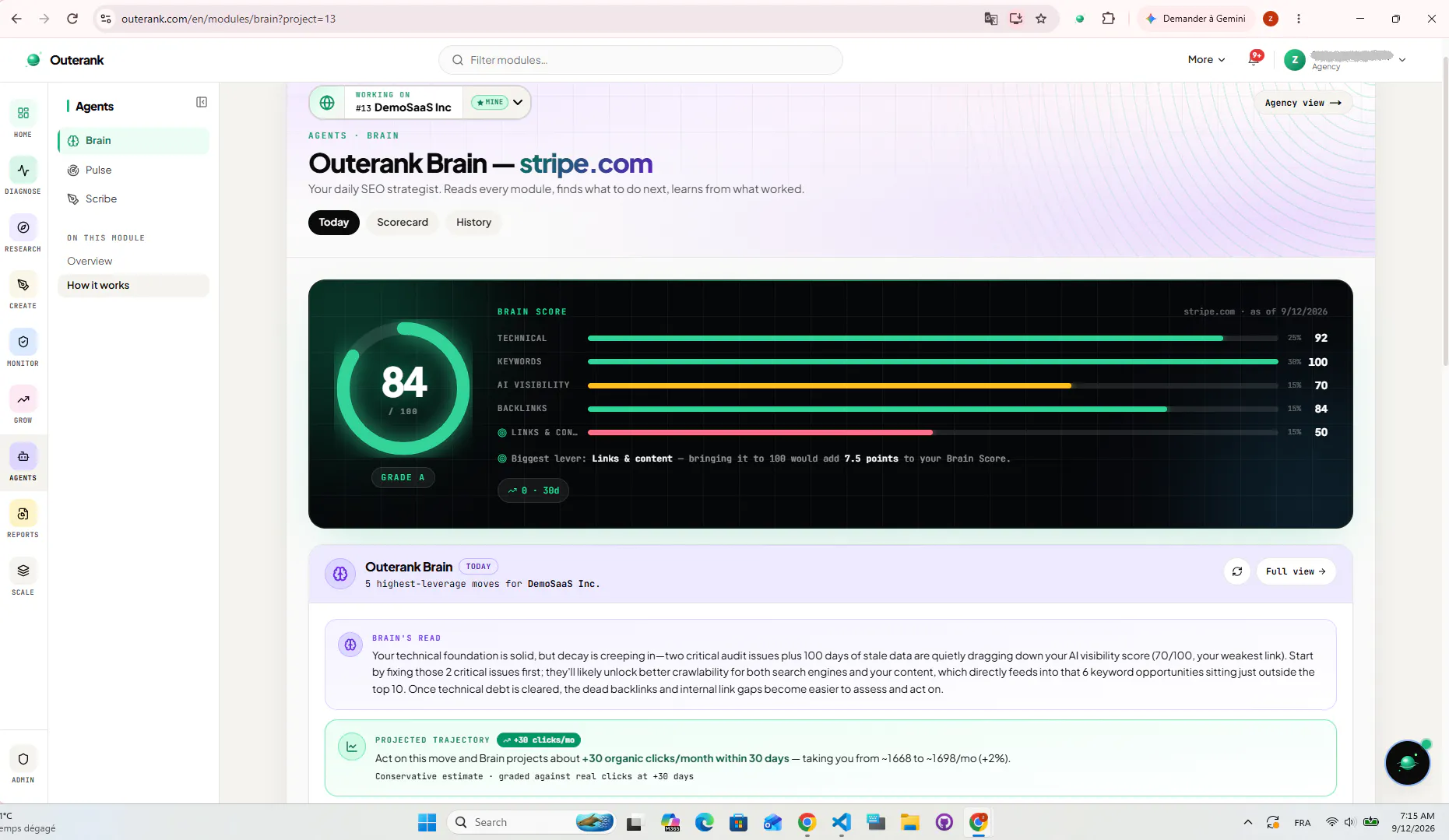Screen dimensions: 1449x840
Task: Click the Outerank logo
Action: [65, 60]
